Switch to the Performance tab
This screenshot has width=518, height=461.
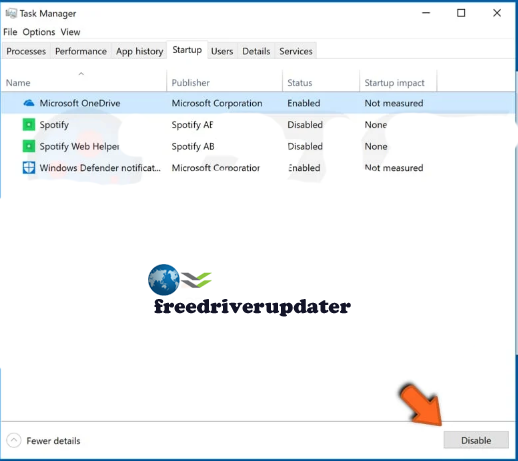[x=81, y=51]
